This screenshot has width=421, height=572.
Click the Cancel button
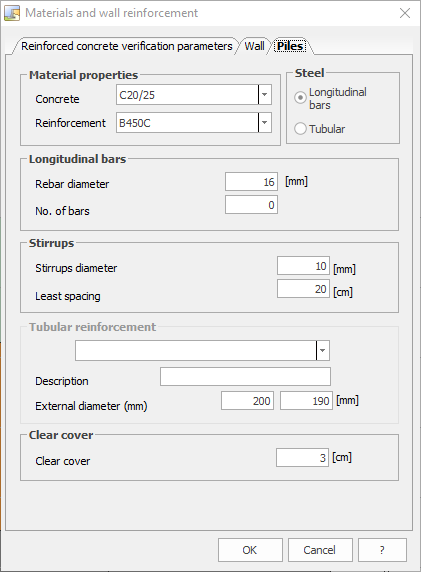pos(320,550)
